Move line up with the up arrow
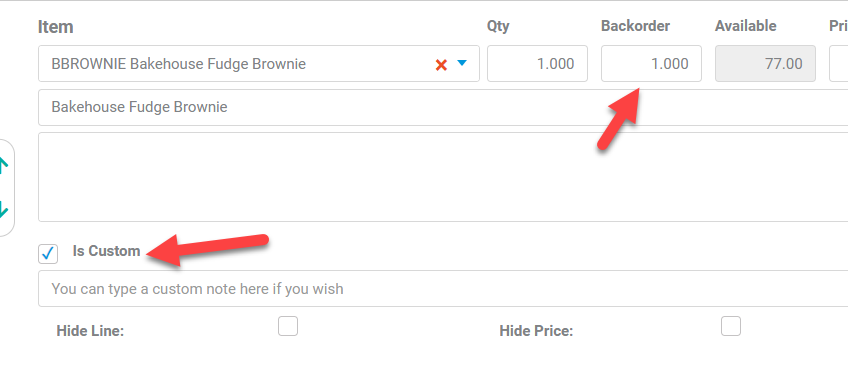The height and width of the screenshot is (371, 848). tap(3, 165)
